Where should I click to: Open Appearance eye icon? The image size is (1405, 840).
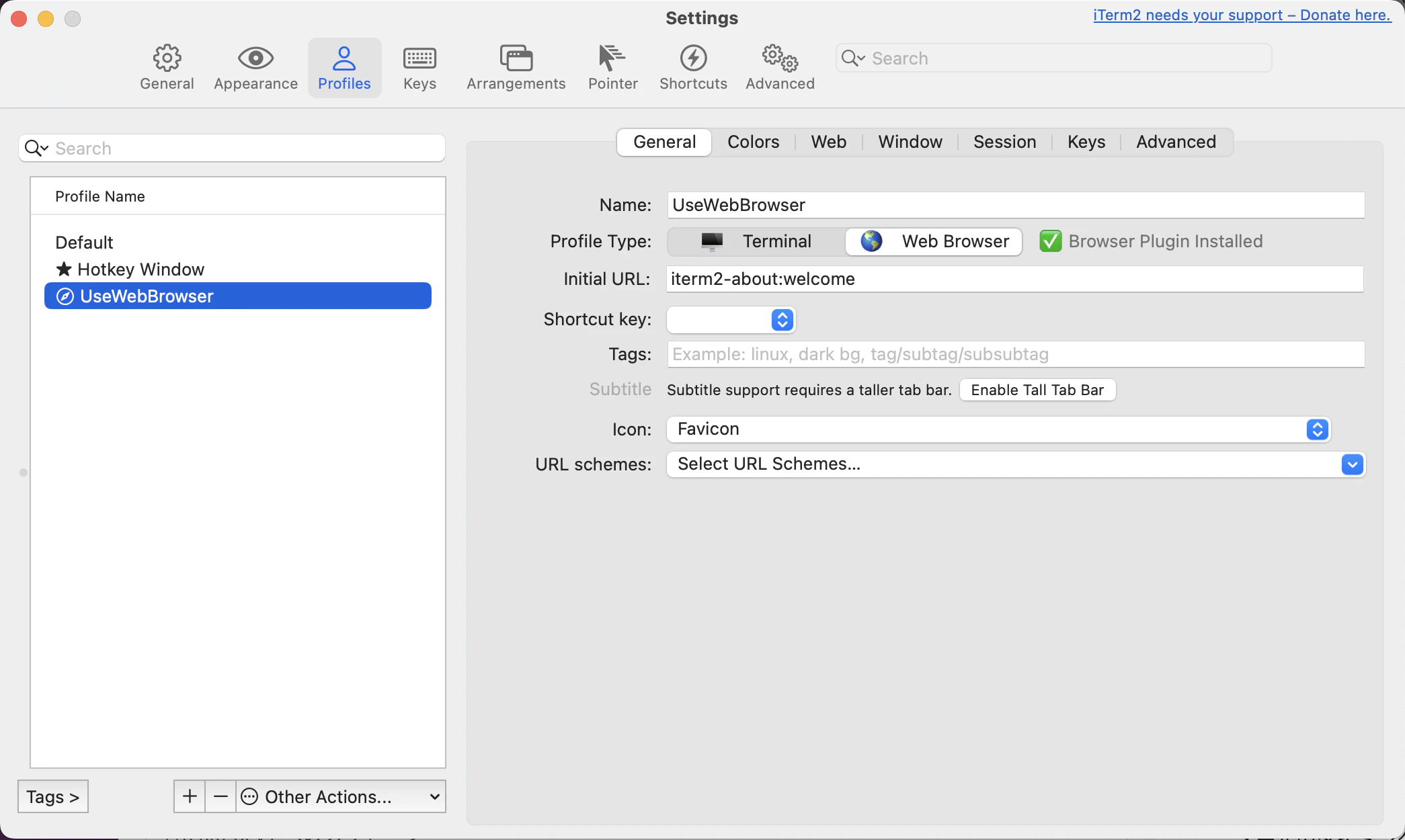pos(255,58)
